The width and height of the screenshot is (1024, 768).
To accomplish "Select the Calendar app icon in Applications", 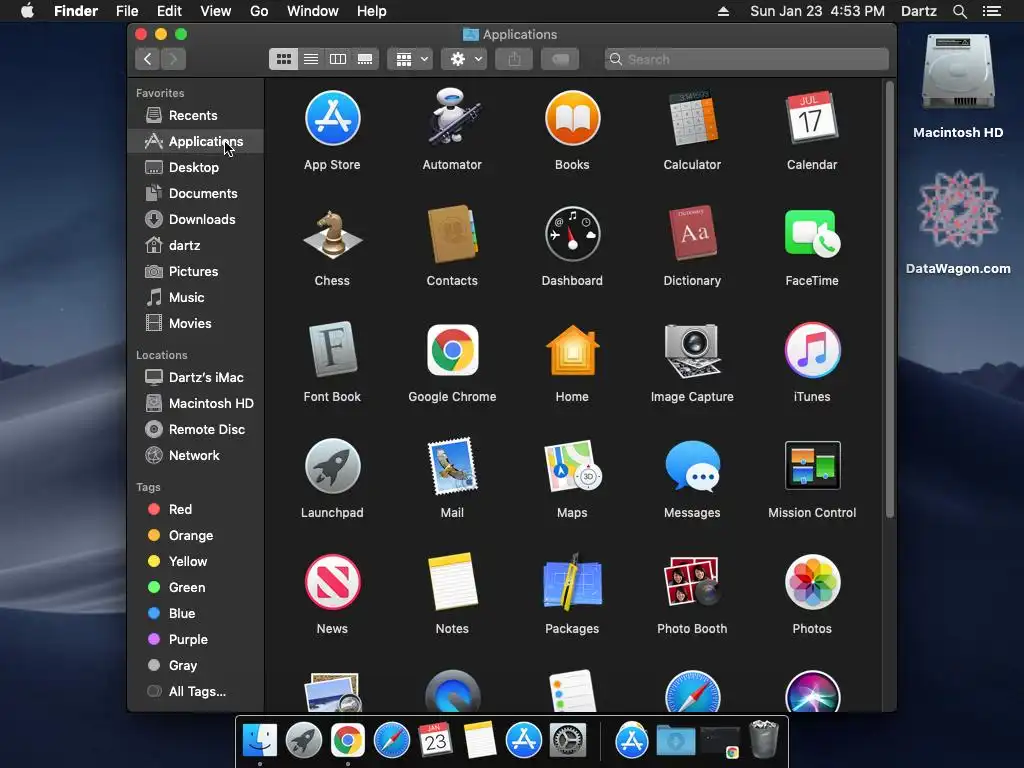I will (x=812, y=118).
